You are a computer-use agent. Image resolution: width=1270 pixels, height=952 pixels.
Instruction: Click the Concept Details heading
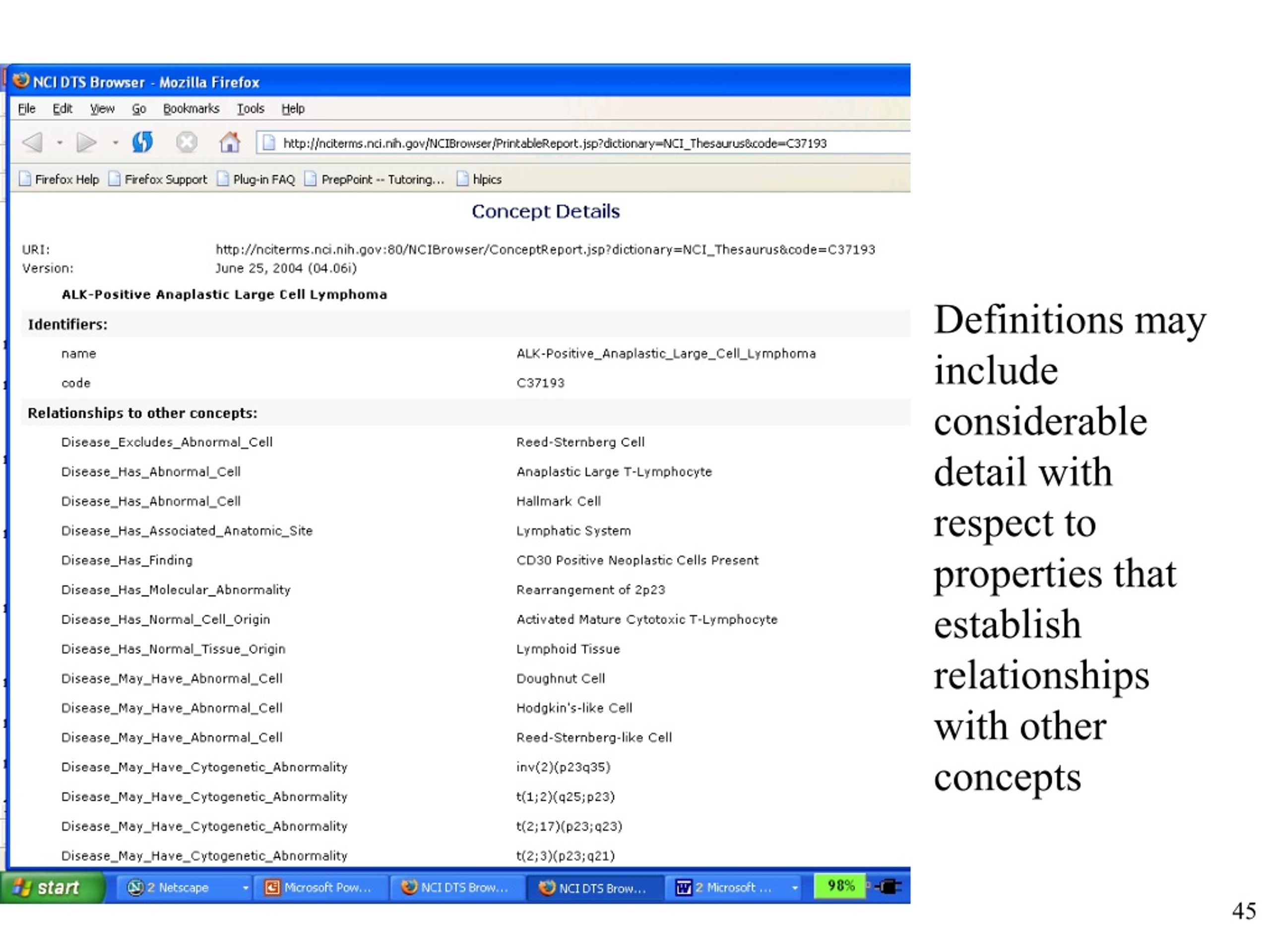coord(545,211)
